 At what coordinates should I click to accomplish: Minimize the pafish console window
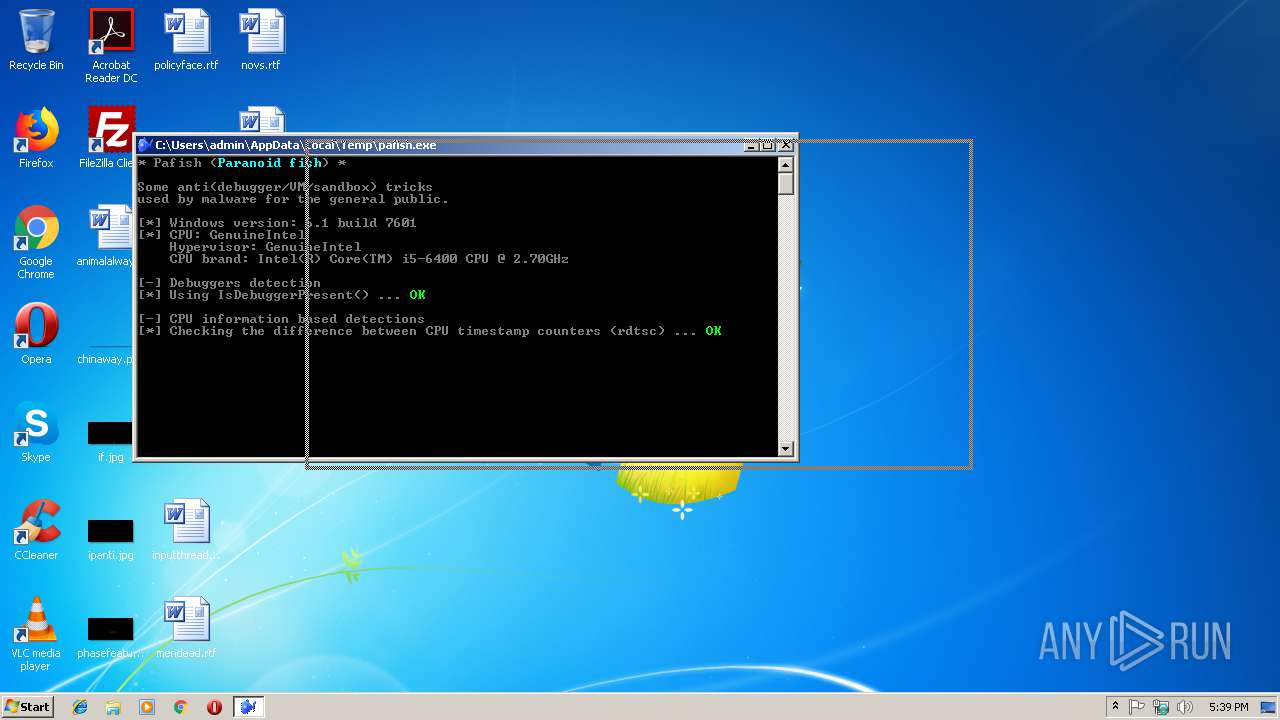[751, 145]
